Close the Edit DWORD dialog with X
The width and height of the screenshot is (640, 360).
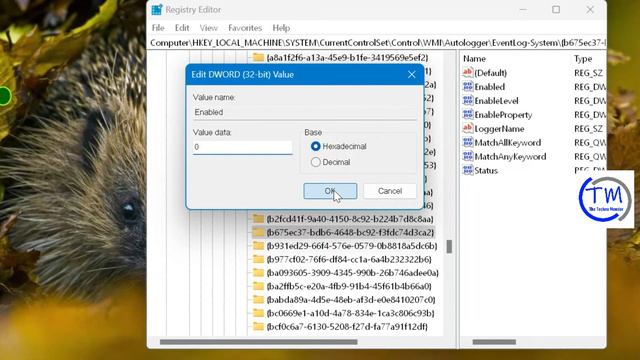[411, 74]
